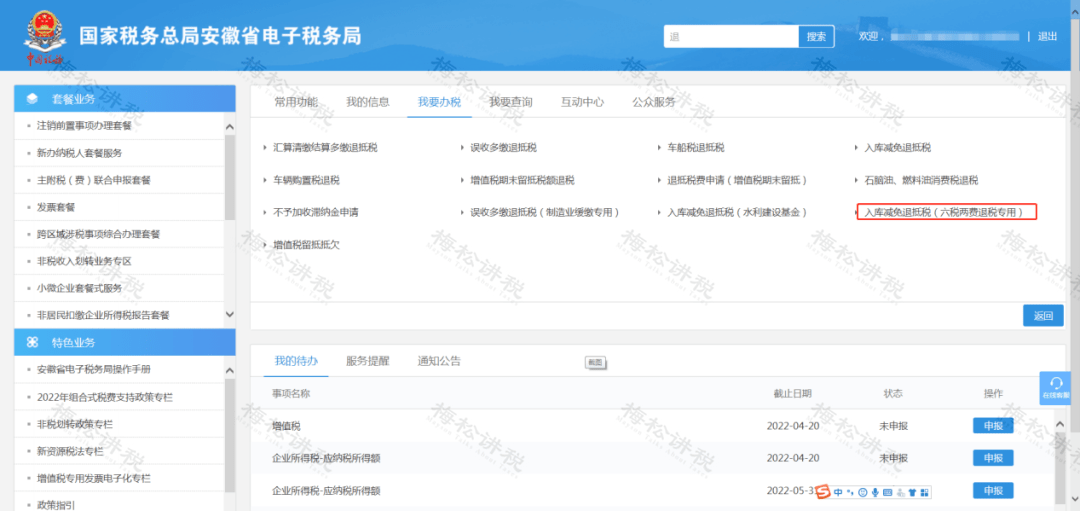The width and height of the screenshot is (1080, 511).
Task: Open 不予加收滞纳金申请 link
Action: coord(315,212)
